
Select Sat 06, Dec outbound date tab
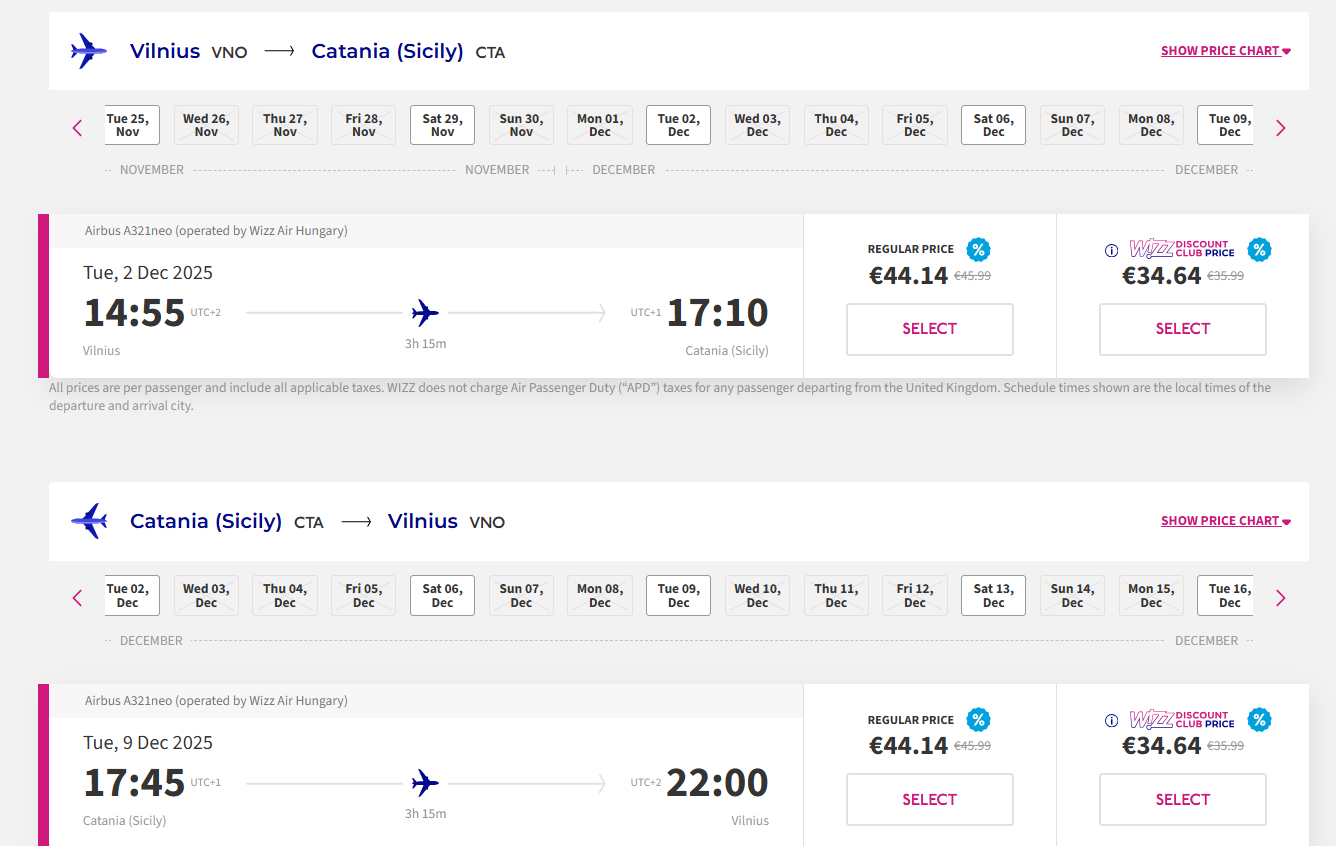point(993,125)
